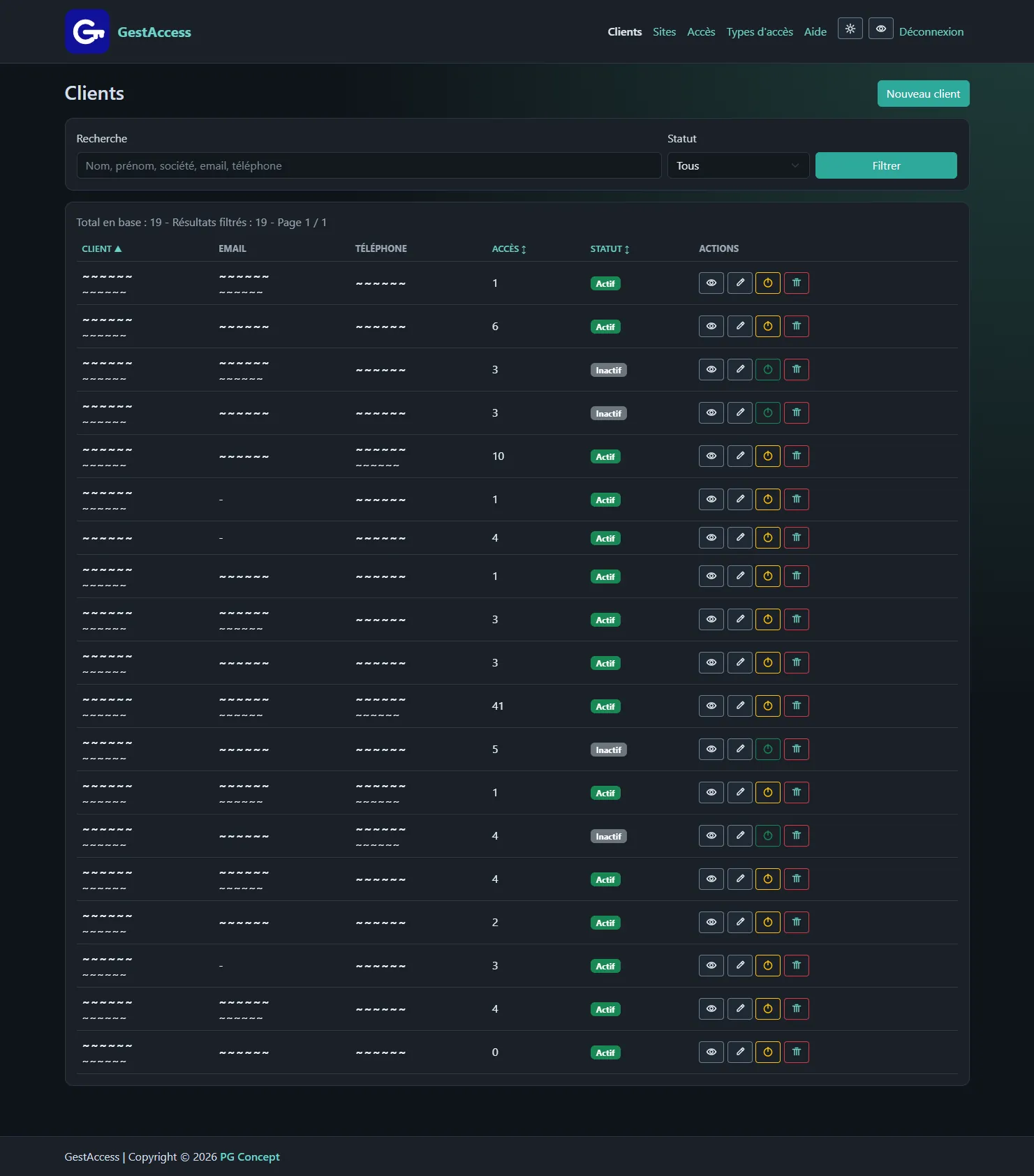Image resolution: width=1034 pixels, height=1176 pixels.
Task: Click the TÉLÉPHONE column header
Action: (x=381, y=248)
